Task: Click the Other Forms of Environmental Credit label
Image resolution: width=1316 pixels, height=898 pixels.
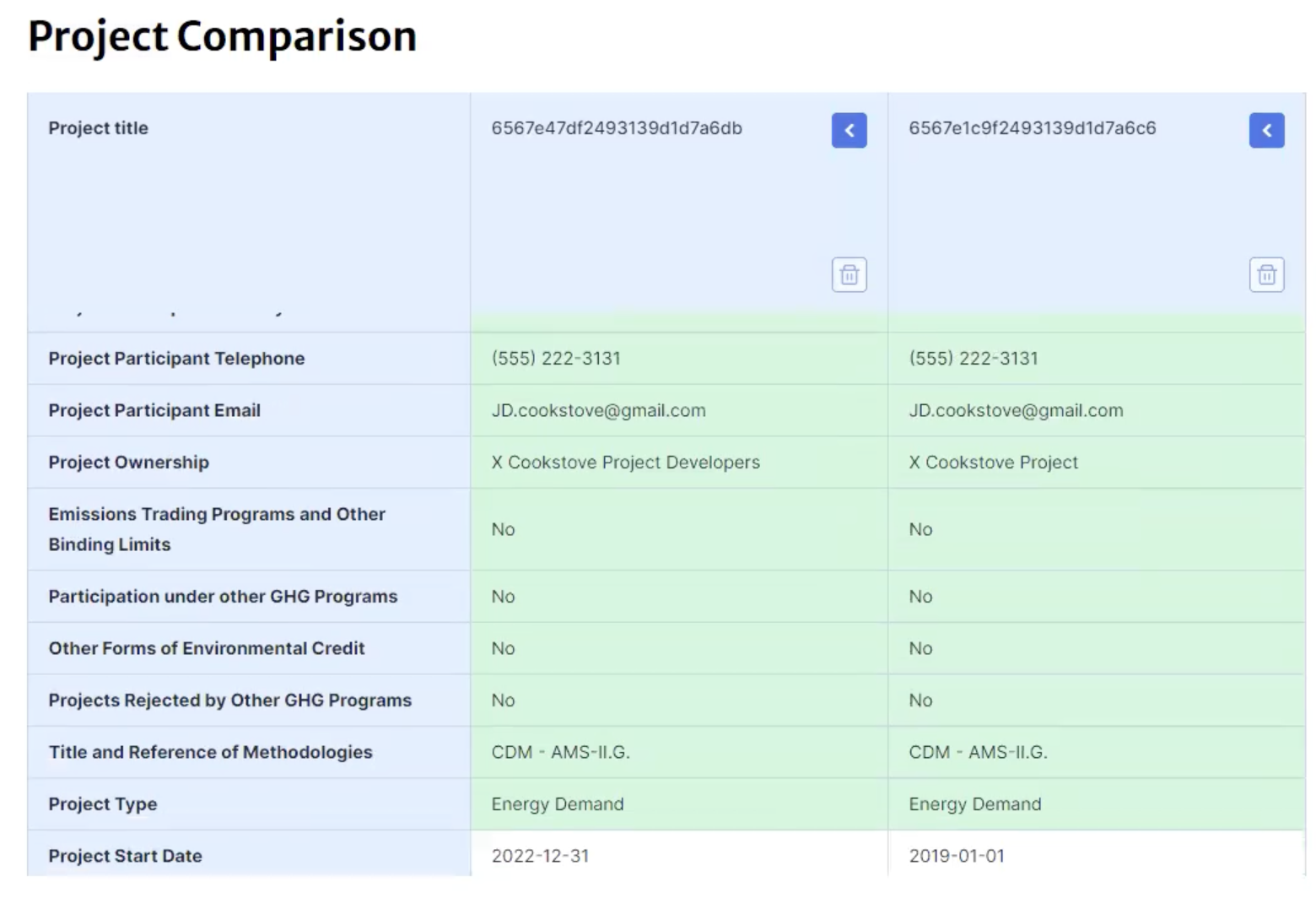Action: (x=207, y=648)
